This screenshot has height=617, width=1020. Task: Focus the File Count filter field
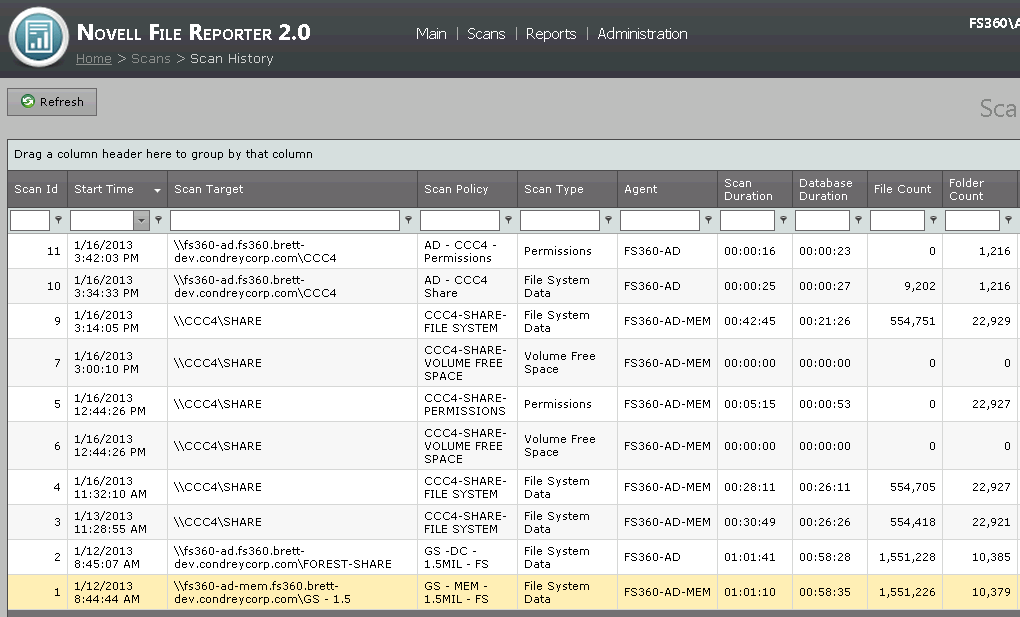click(897, 221)
